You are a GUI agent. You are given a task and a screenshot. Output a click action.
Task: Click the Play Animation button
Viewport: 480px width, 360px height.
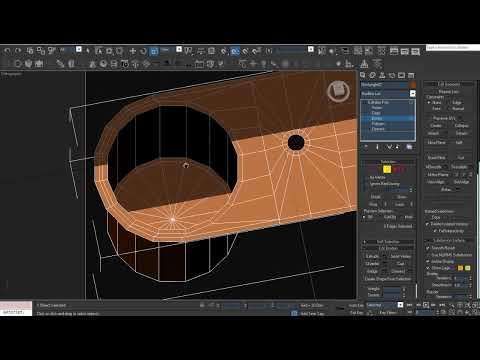426,305
